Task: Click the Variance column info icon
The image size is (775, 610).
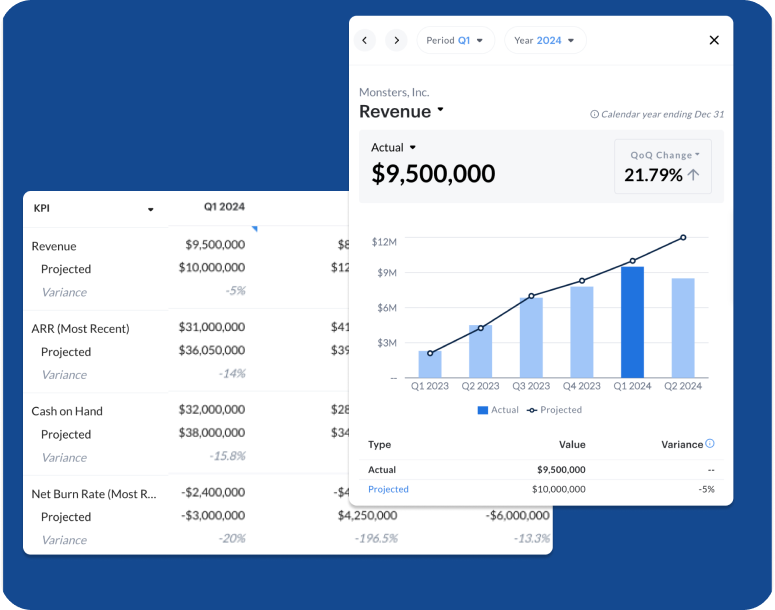Action: point(710,443)
